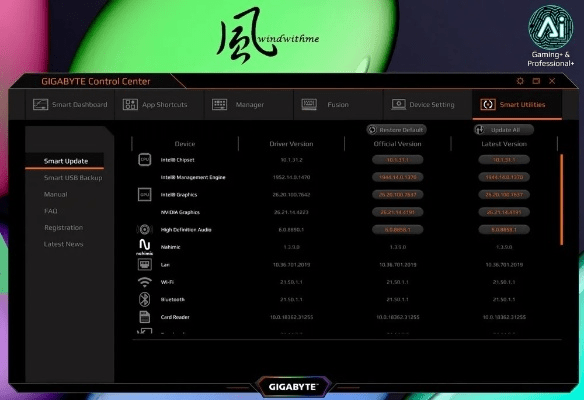This screenshot has height=400, width=584.
Task: Click the speaker icon beside High Definition Audio
Action: pos(145,229)
